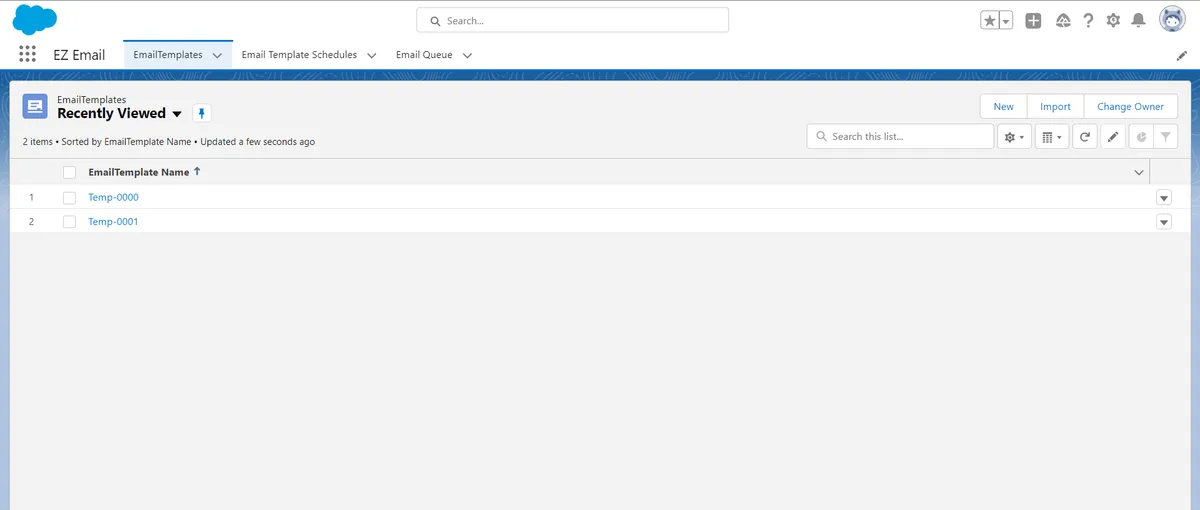
Task: Click the Salesforce cloud logo
Action: coord(34,19)
